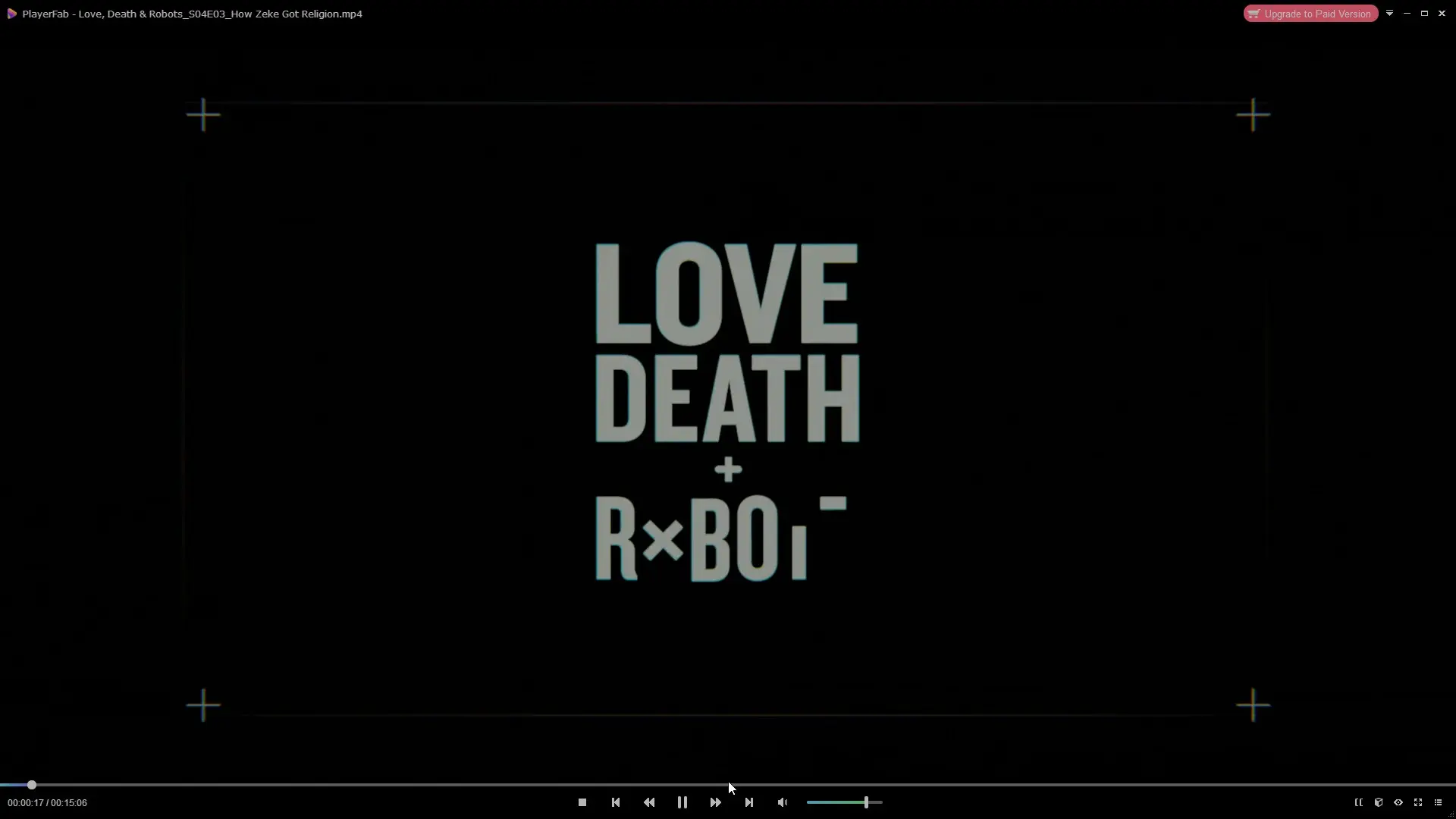Enter fullscreen mode
This screenshot has width=1456, height=819.
1418,802
